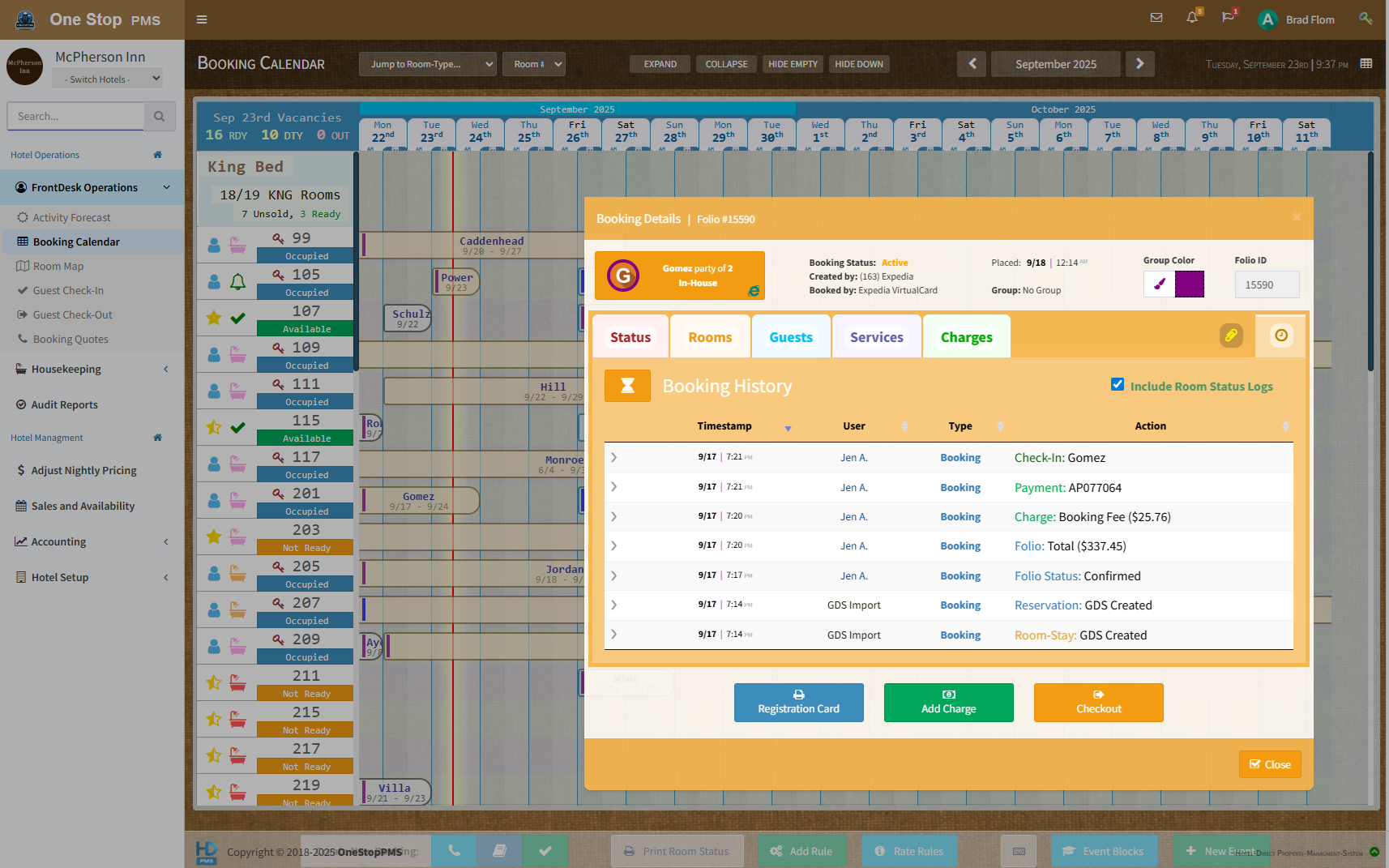This screenshot has height=868, width=1389.
Task: Click the flag alerts icon
Action: click(x=1228, y=18)
